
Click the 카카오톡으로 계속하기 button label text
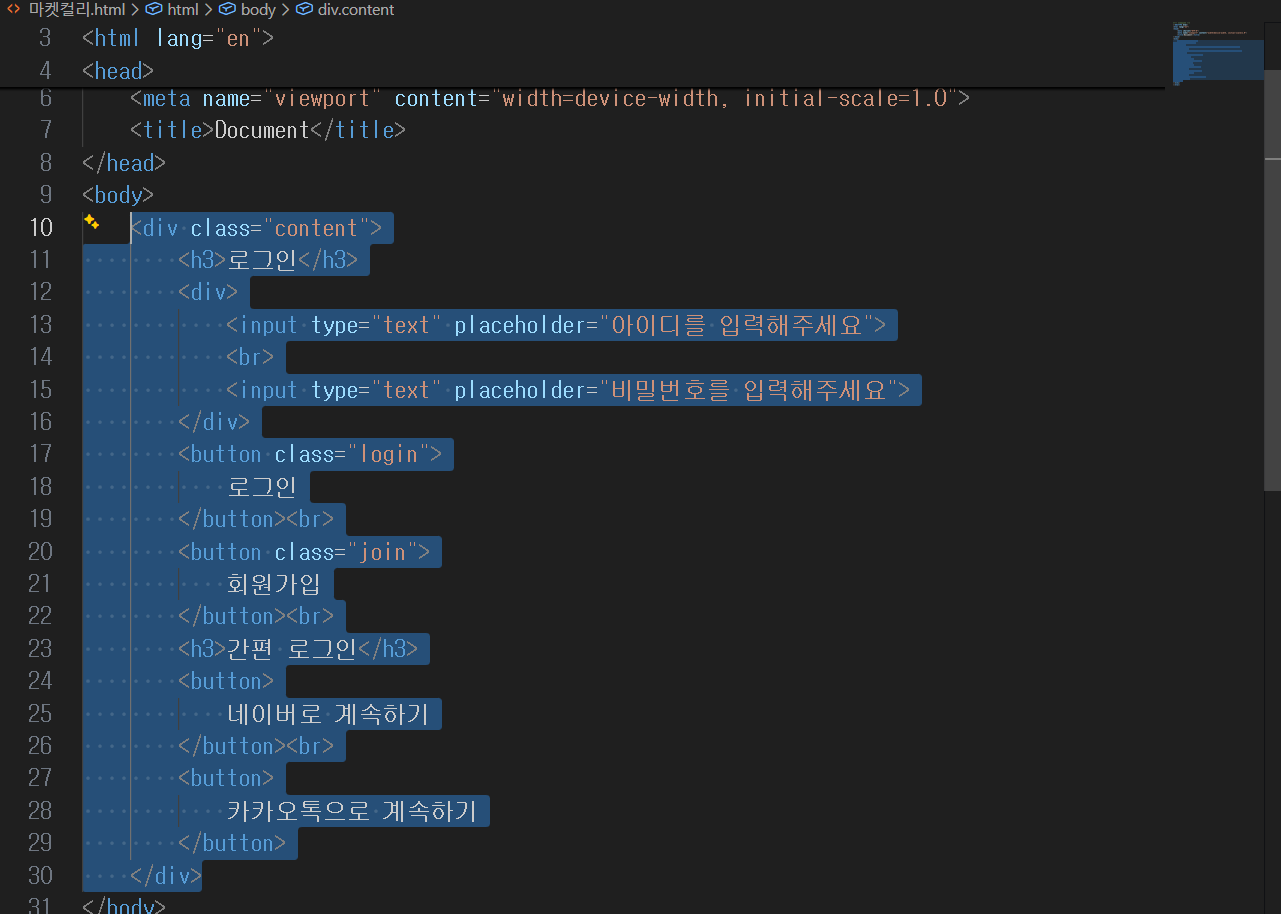350,810
